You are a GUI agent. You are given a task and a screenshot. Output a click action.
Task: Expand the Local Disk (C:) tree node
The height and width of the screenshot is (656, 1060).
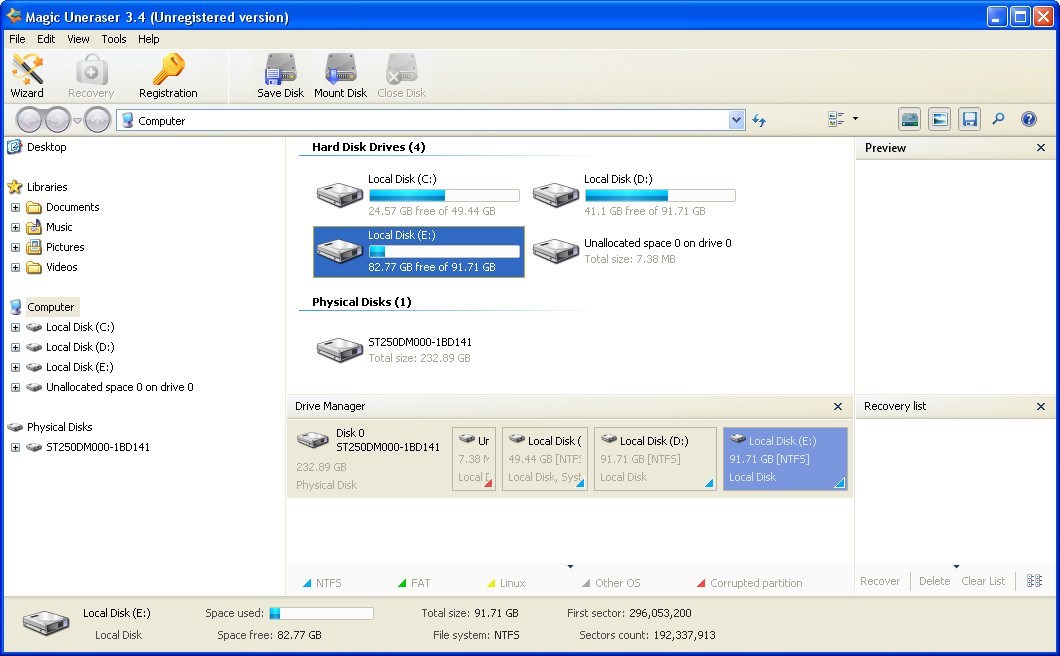click(x=15, y=327)
